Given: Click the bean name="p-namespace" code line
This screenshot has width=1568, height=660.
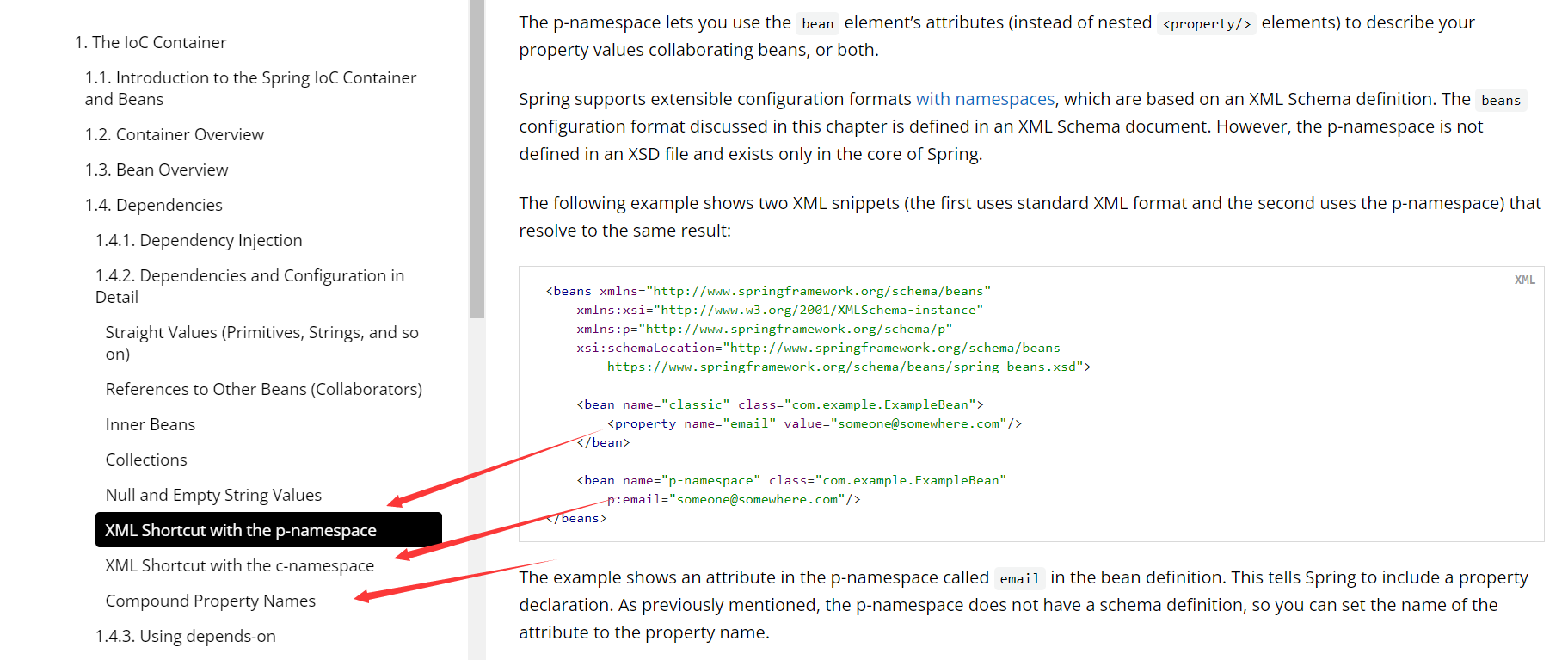Looking at the screenshot, I should [x=791, y=480].
